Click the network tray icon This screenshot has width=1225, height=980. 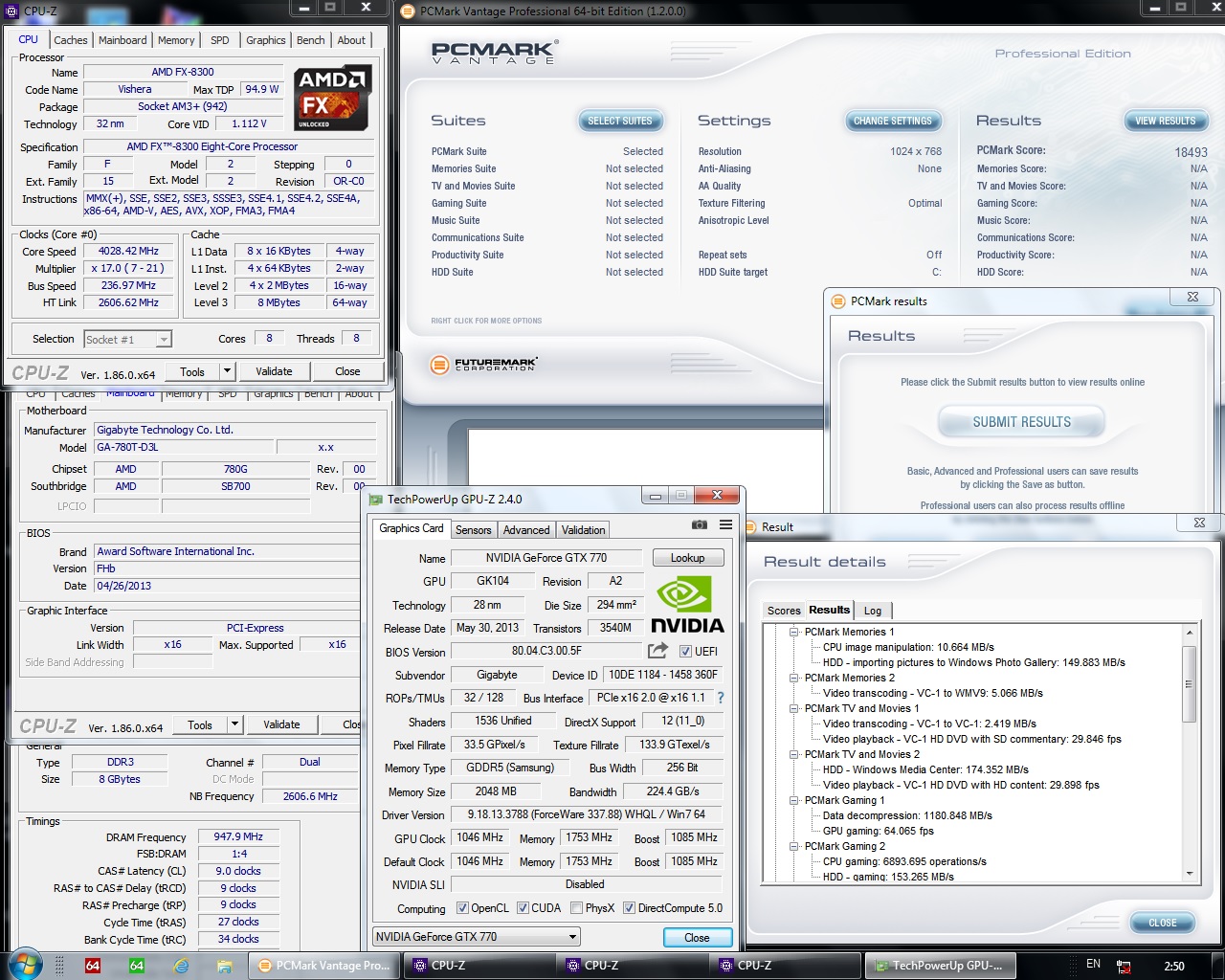click(1124, 967)
